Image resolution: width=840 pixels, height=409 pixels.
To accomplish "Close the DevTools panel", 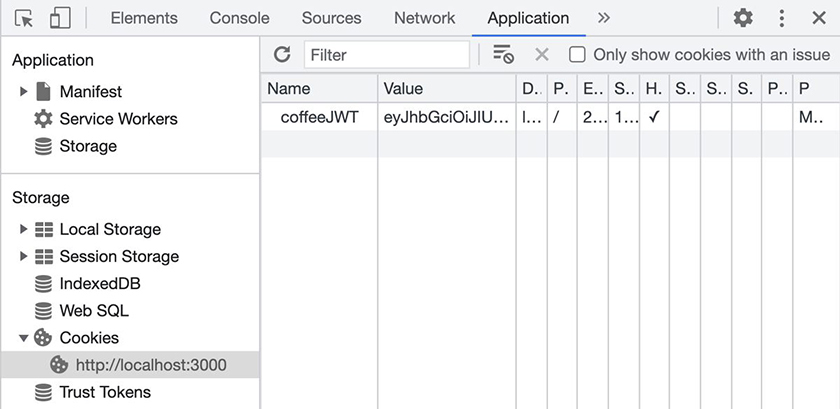I will click(x=818, y=18).
